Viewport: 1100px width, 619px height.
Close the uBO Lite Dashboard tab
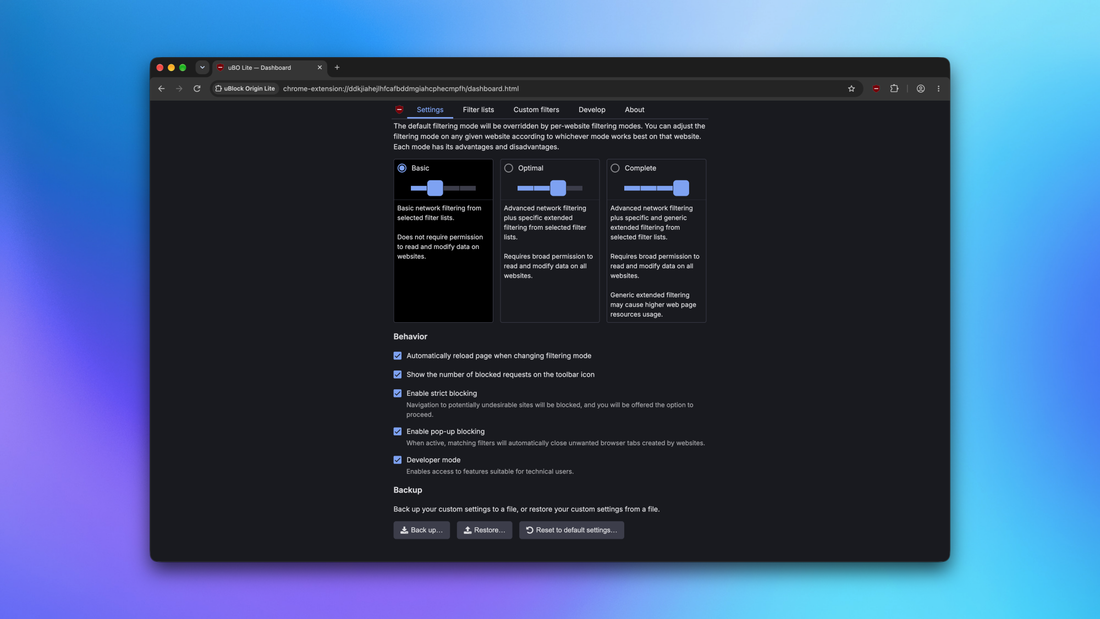(320, 67)
